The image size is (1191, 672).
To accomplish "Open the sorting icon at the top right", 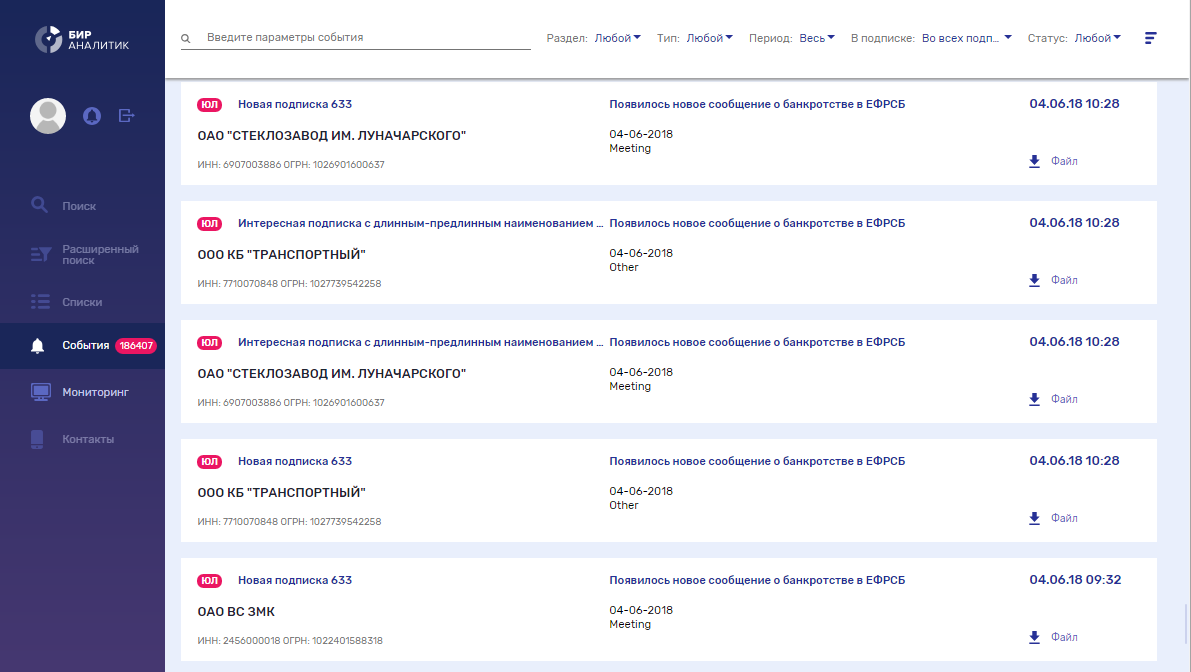I will (1149, 37).
